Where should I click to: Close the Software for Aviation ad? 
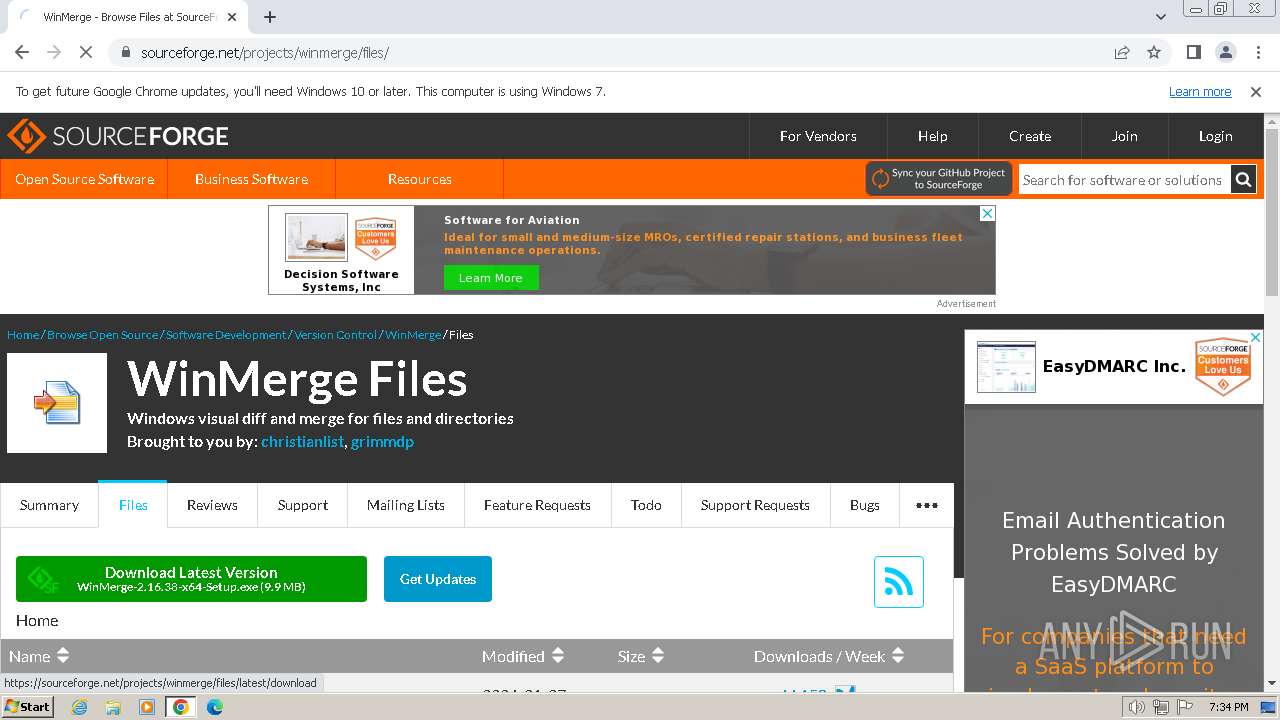tap(987, 213)
